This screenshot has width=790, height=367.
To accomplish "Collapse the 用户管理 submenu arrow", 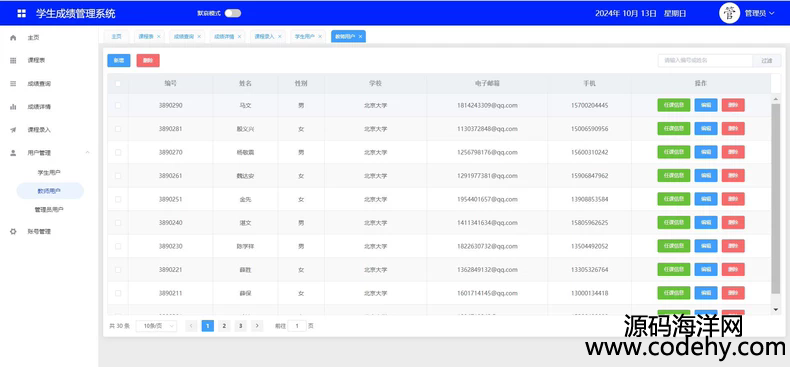I will [x=87, y=152].
